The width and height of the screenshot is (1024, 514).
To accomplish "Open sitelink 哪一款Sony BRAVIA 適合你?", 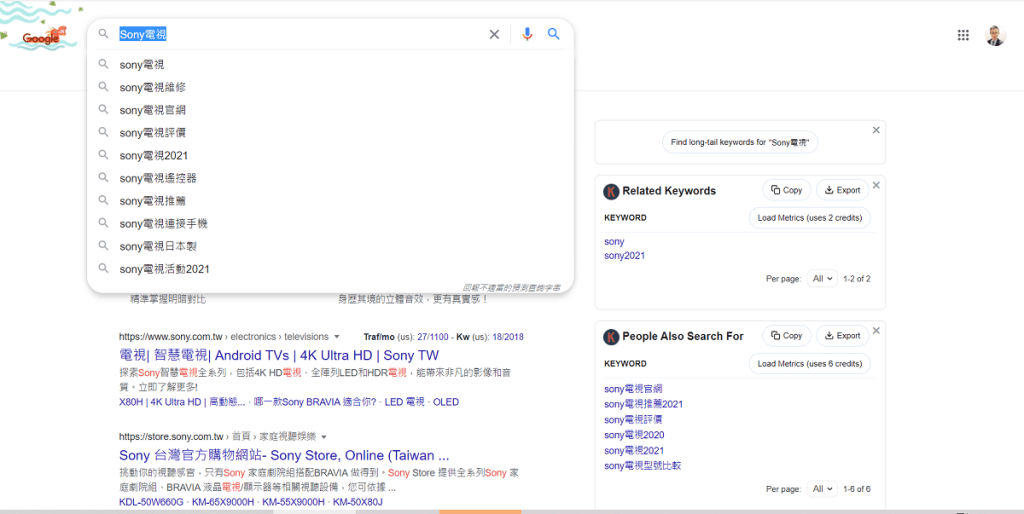I will (x=315, y=402).
